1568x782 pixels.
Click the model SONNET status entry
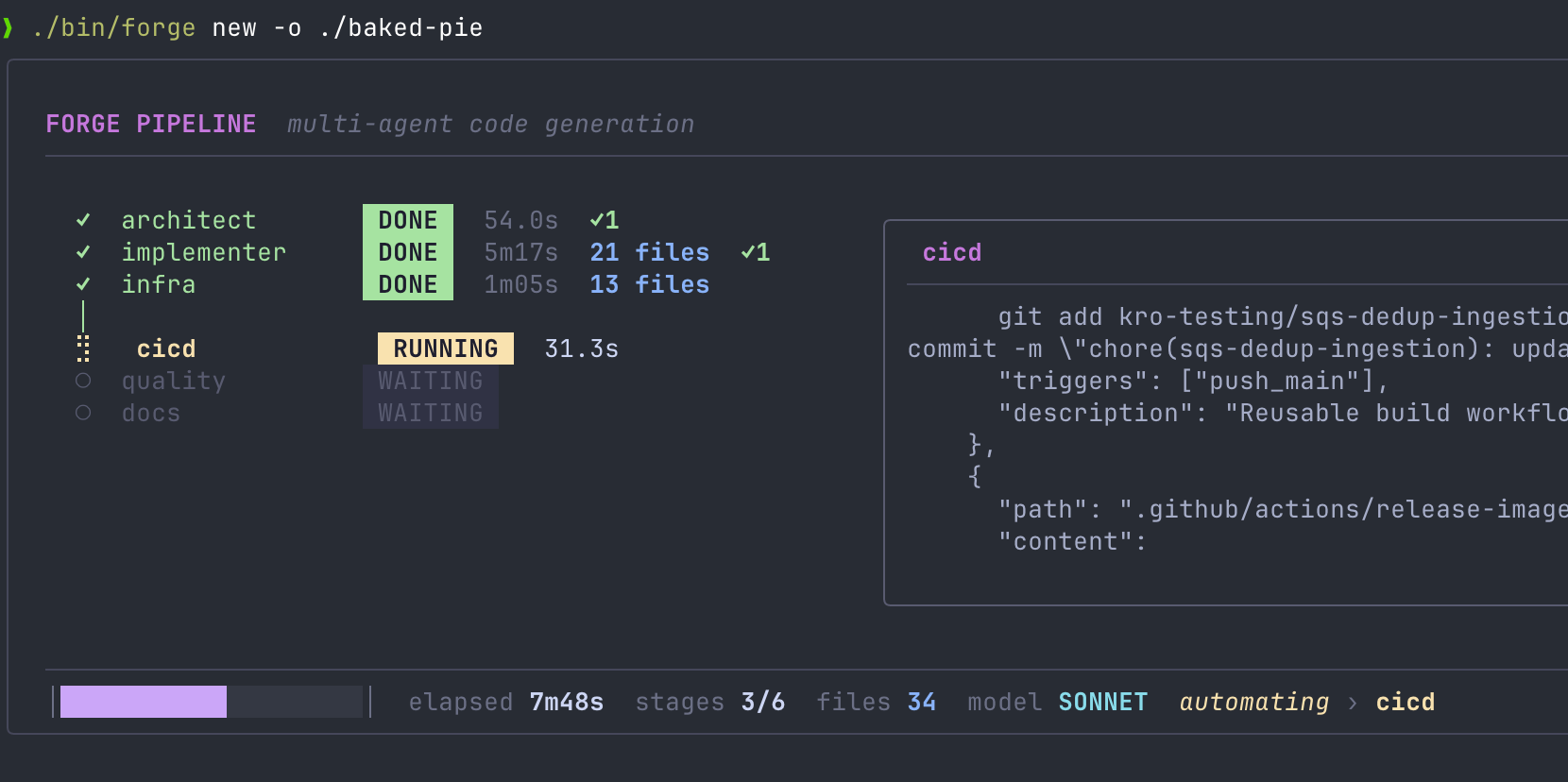[x=1058, y=702]
